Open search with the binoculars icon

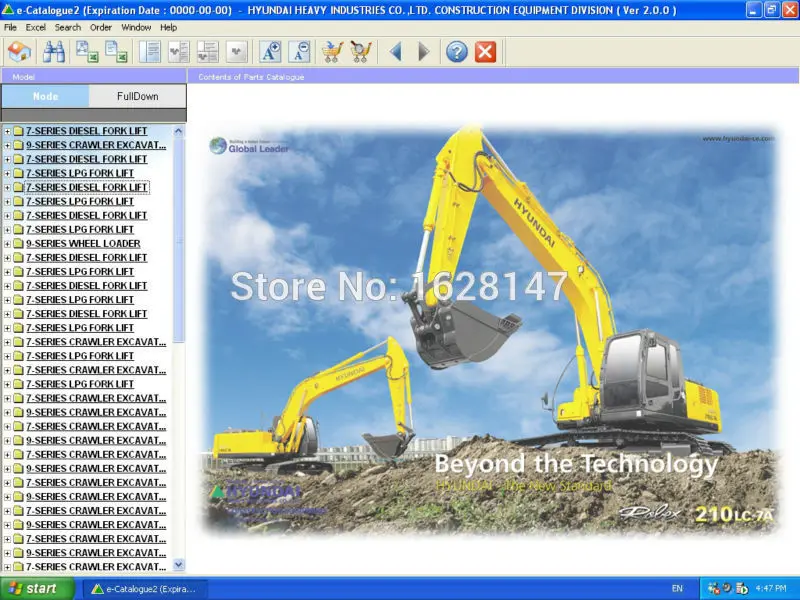click(53, 52)
